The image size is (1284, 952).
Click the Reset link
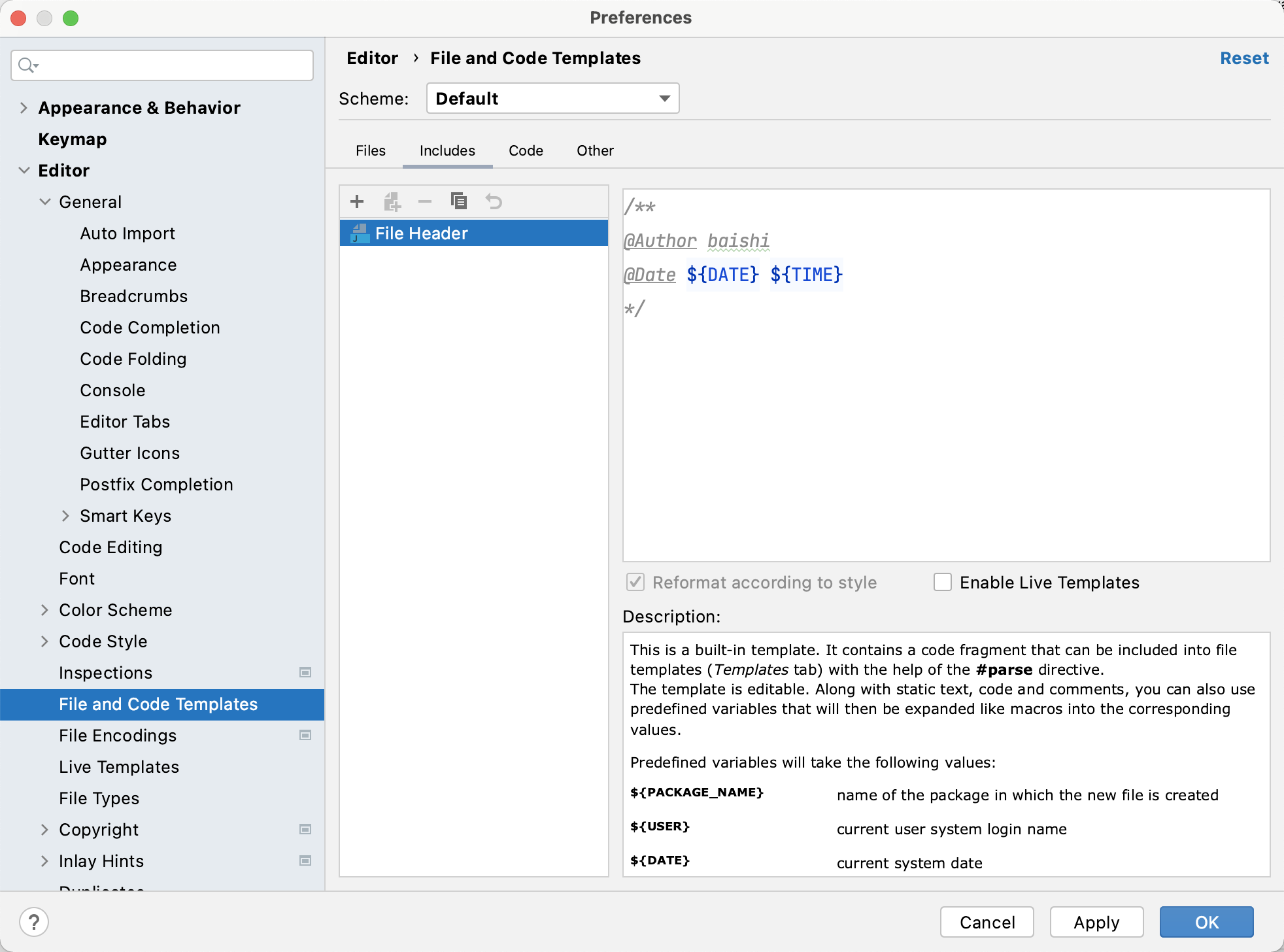(x=1243, y=58)
